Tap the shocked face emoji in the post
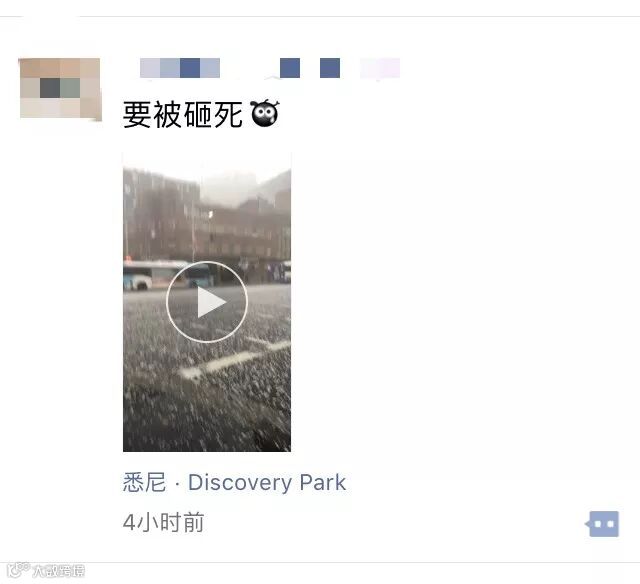 (265, 113)
